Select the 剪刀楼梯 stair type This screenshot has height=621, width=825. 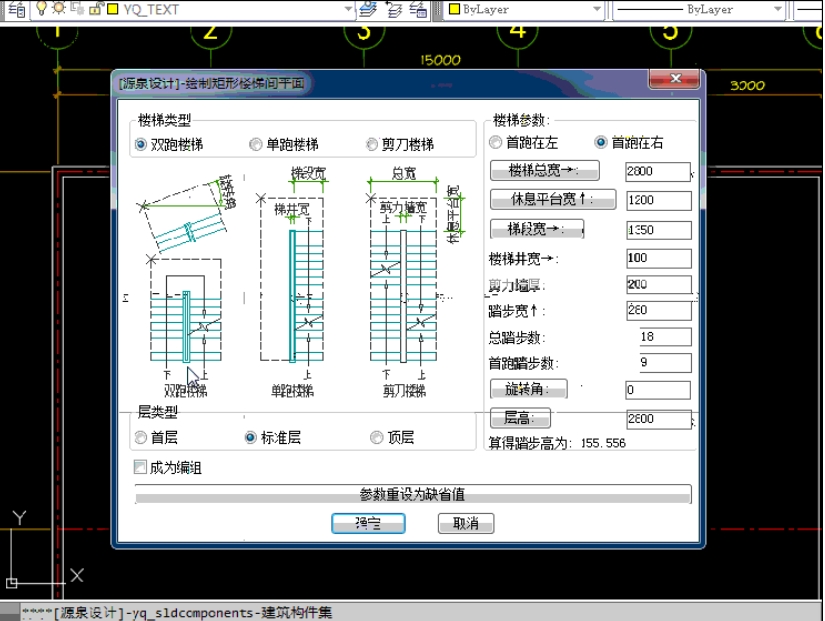click(371, 143)
